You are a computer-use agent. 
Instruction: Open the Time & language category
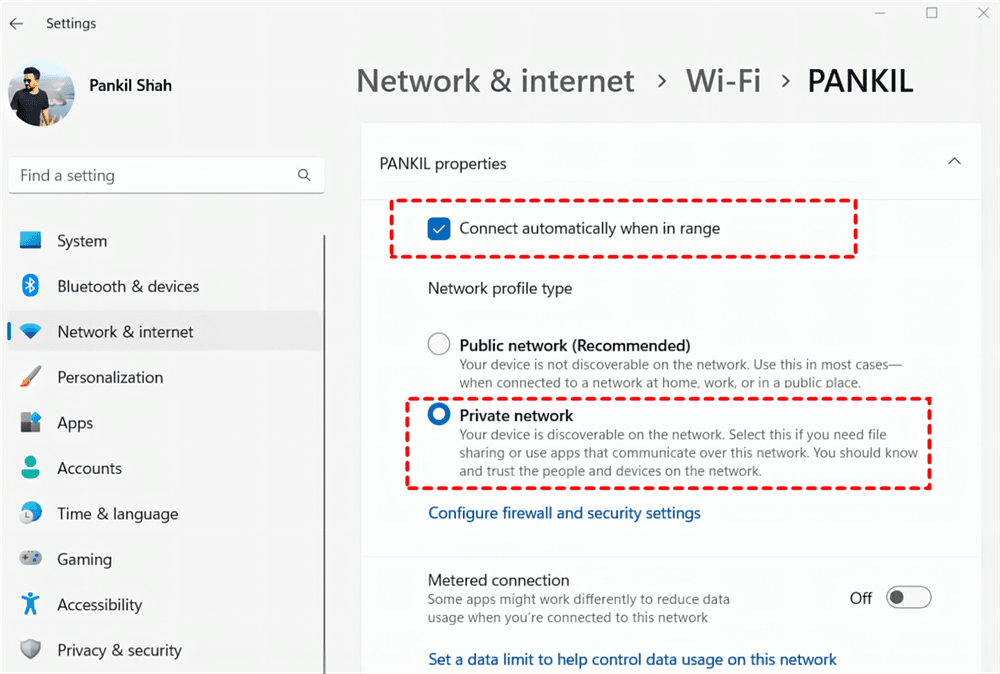pos(117,514)
